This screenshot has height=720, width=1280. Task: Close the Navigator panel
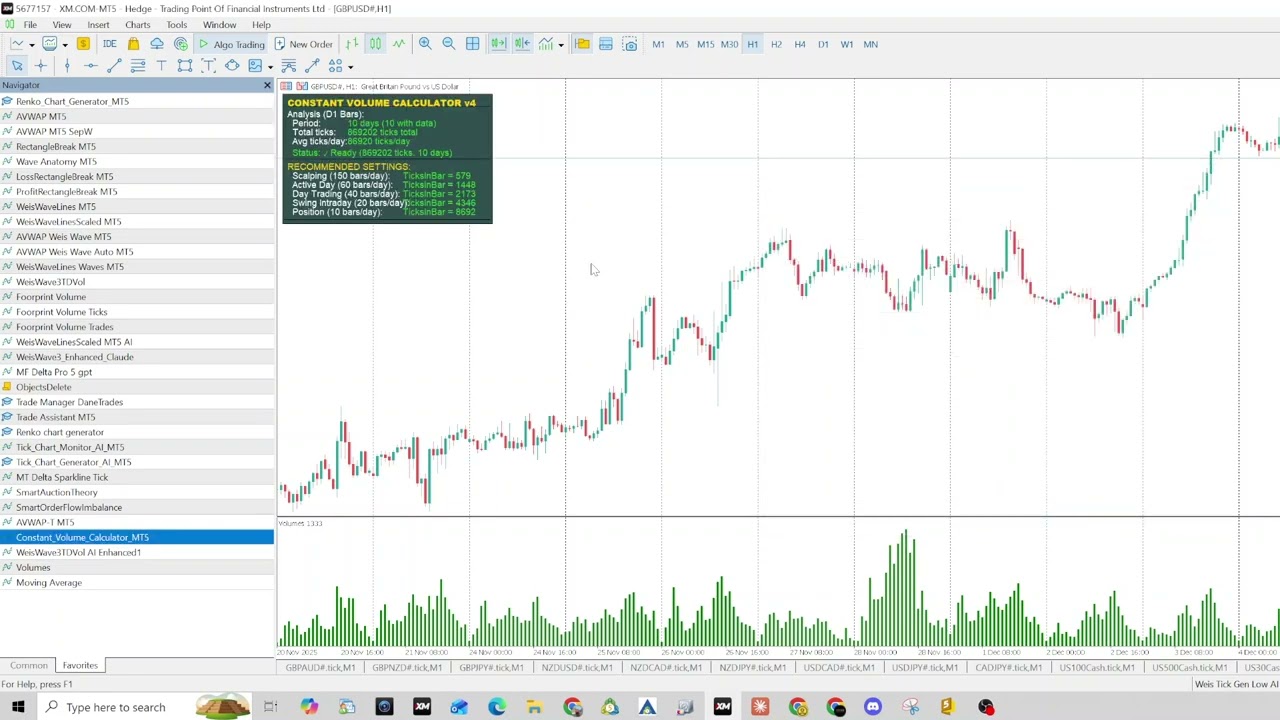[267, 86]
